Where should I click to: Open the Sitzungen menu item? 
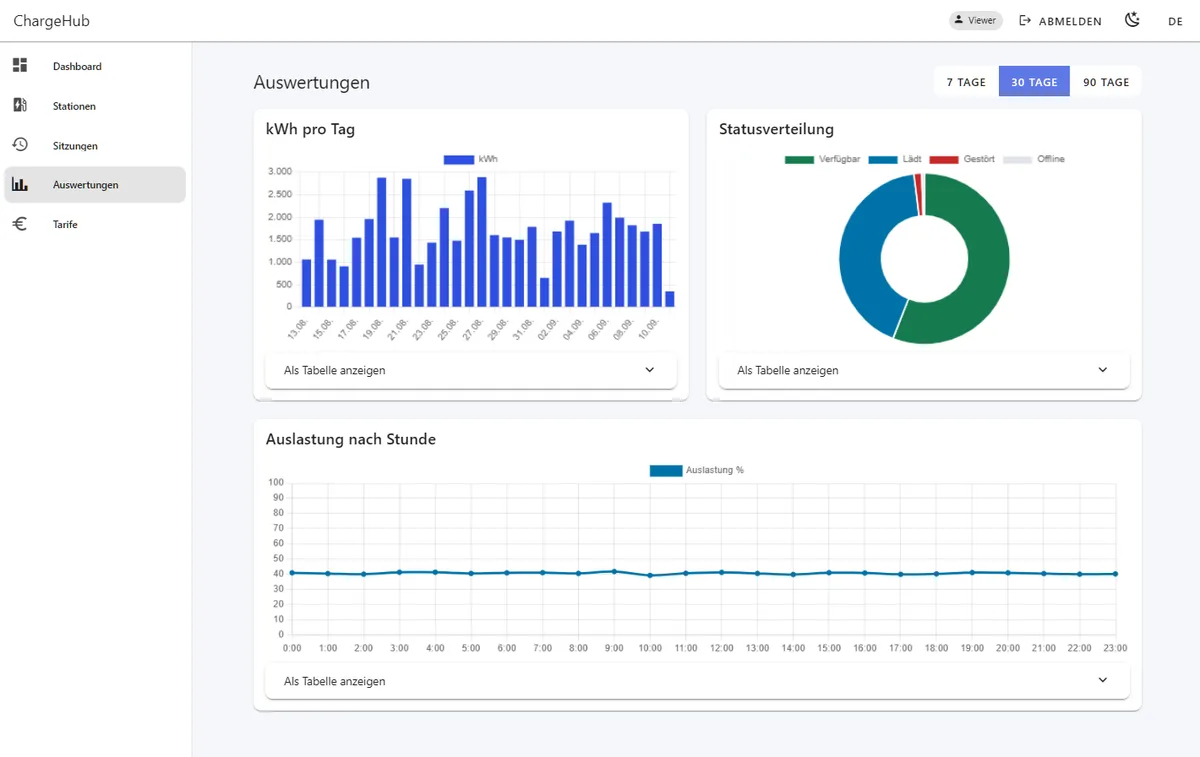tap(94, 145)
